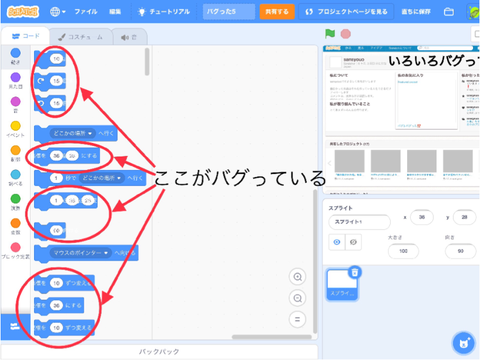480x360 pixels.
Task: Click the orange 共有する button
Action: pos(277,12)
